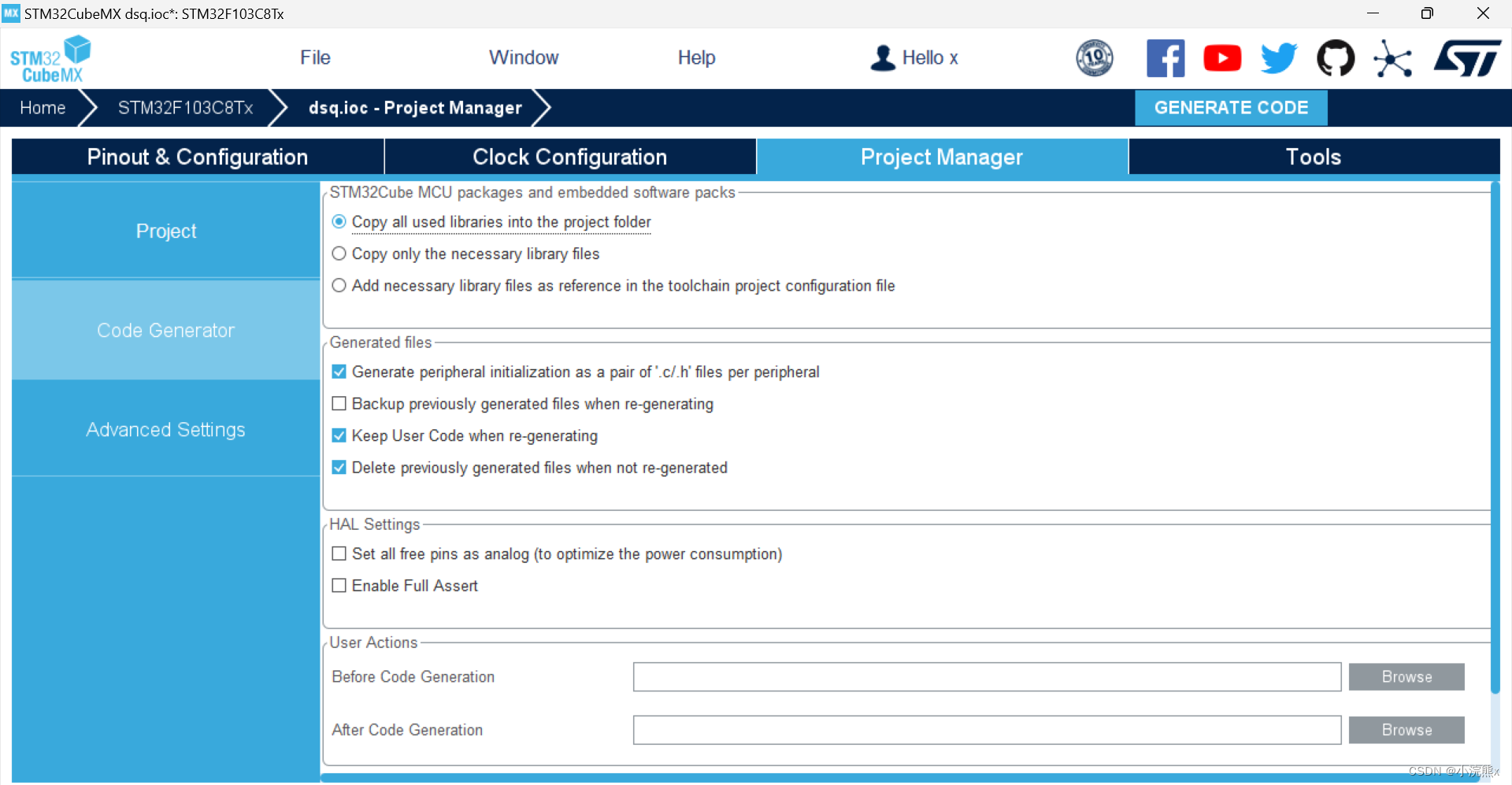Click the STM32F103C8Tx breadcrumb
1512x785 pixels.
click(186, 108)
